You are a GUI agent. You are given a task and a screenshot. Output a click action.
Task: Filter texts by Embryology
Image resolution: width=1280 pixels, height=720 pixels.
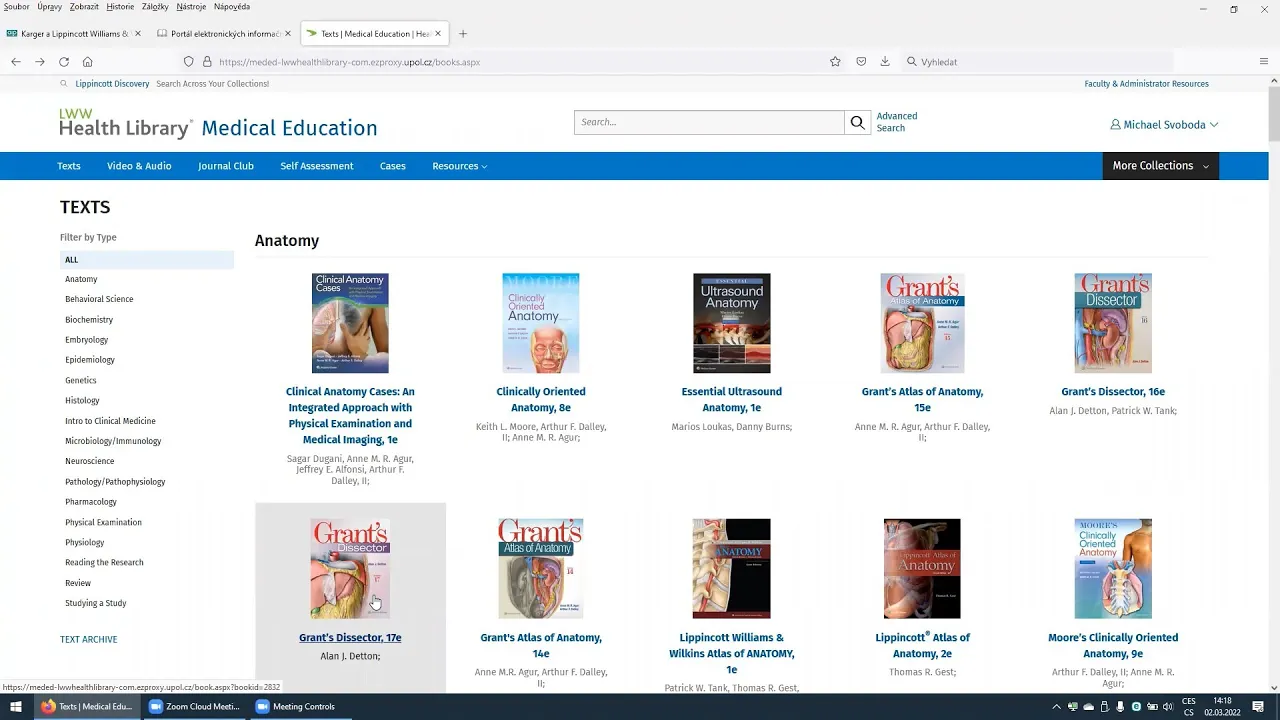[x=86, y=340]
